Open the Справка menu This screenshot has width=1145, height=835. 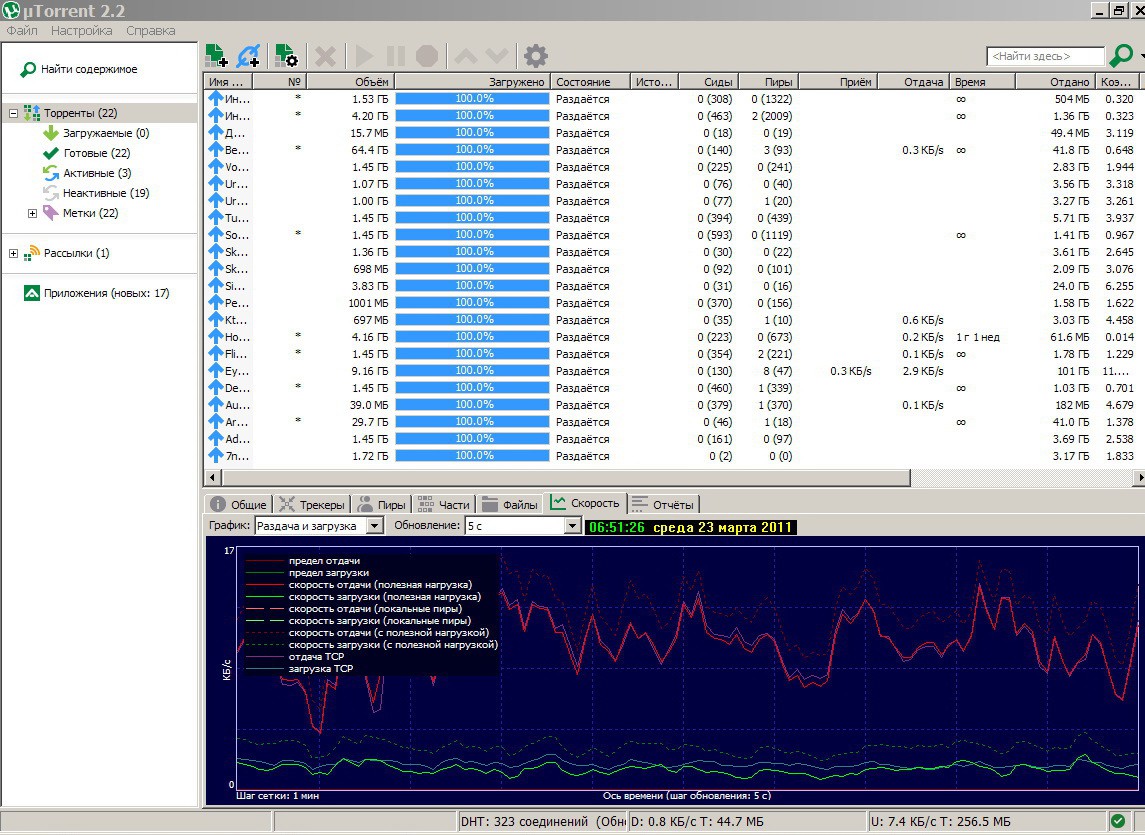[x=150, y=31]
